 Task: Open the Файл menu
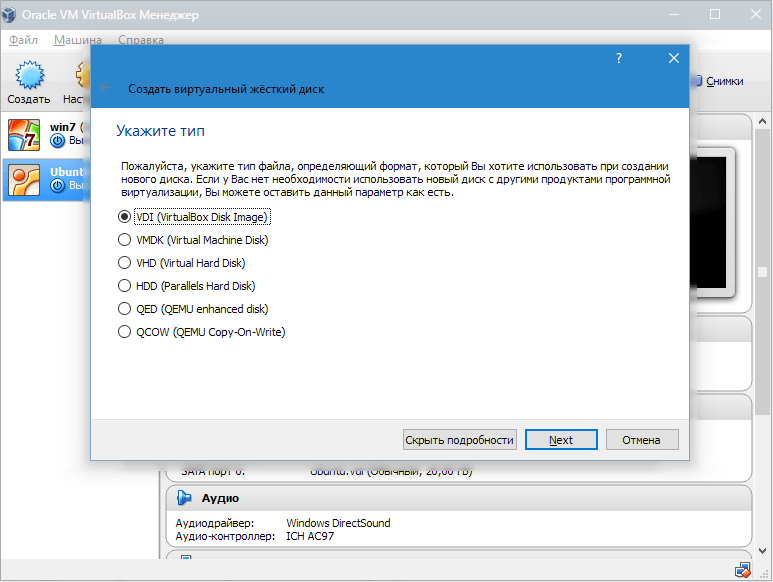tap(24, 40)
